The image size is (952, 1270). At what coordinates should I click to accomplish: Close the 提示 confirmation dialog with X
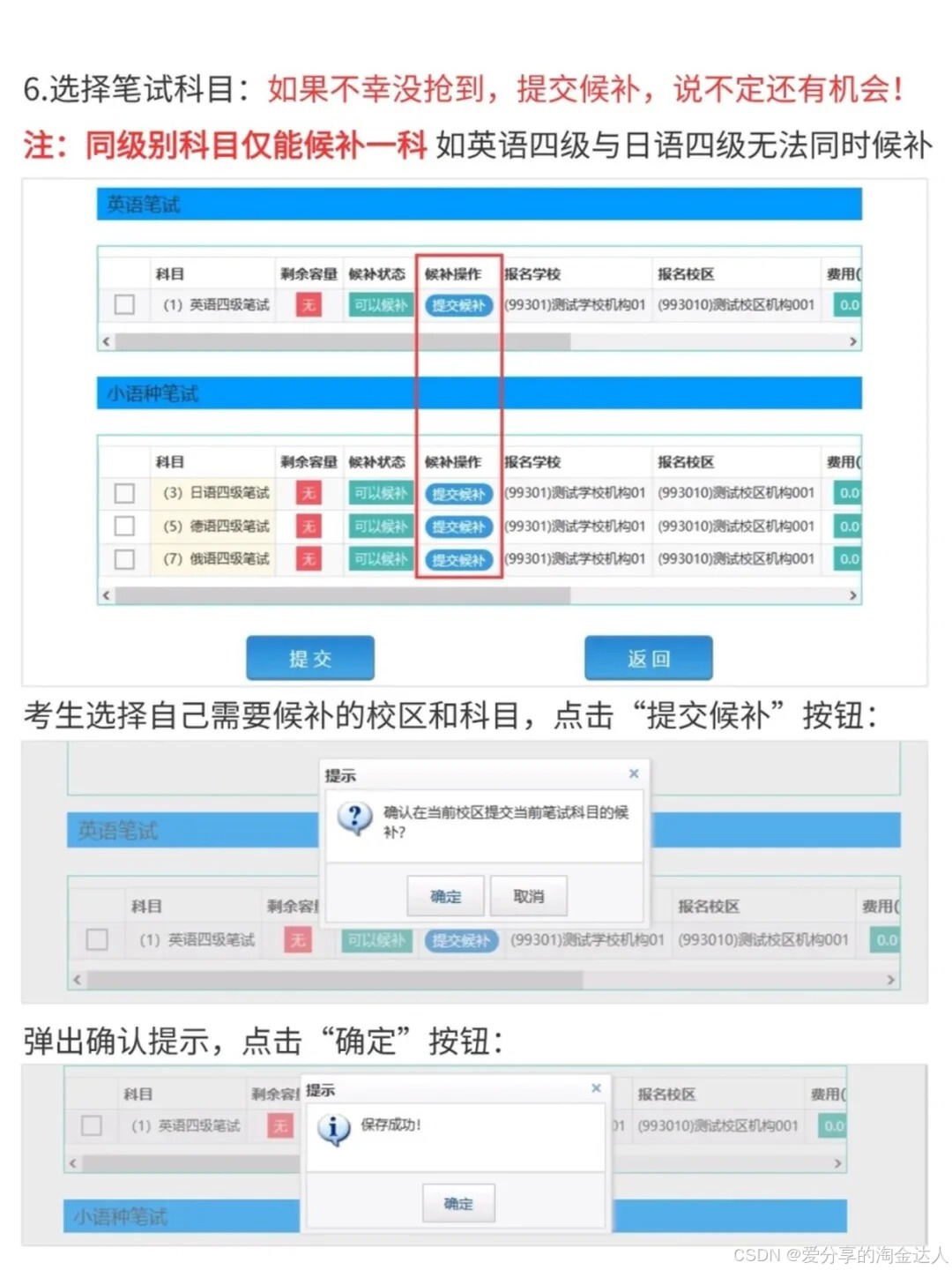pyautogui.click(x=634, y=773)
